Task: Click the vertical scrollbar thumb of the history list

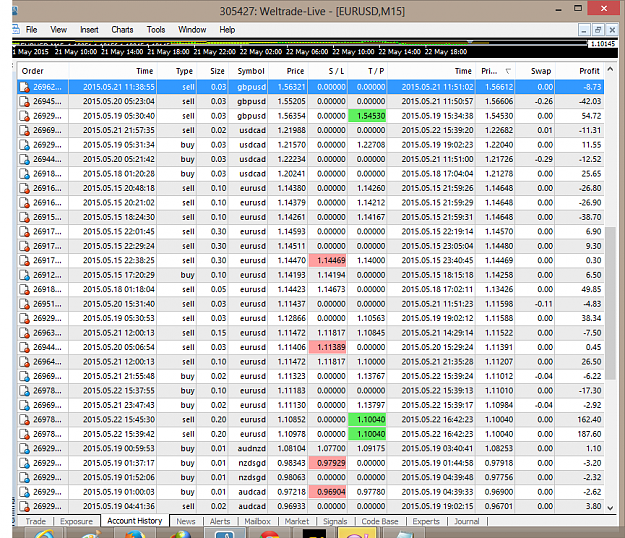Action: click(610, 303)
